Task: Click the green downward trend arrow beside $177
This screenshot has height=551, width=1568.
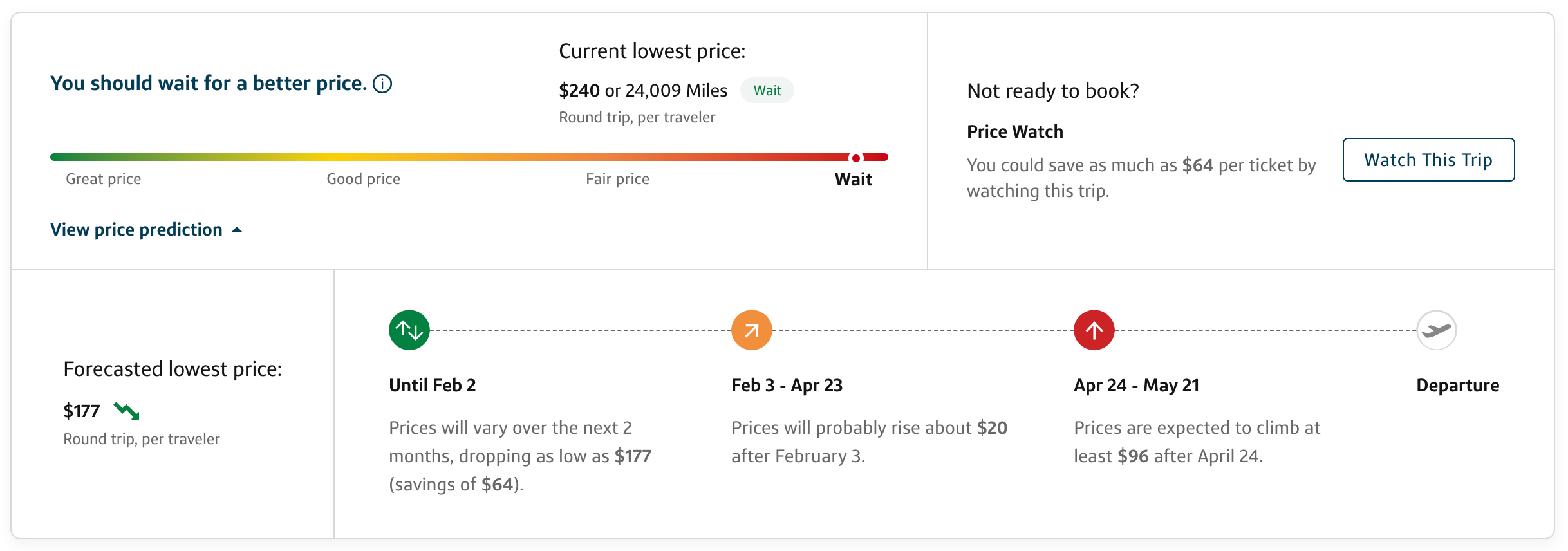Action: 126,410
